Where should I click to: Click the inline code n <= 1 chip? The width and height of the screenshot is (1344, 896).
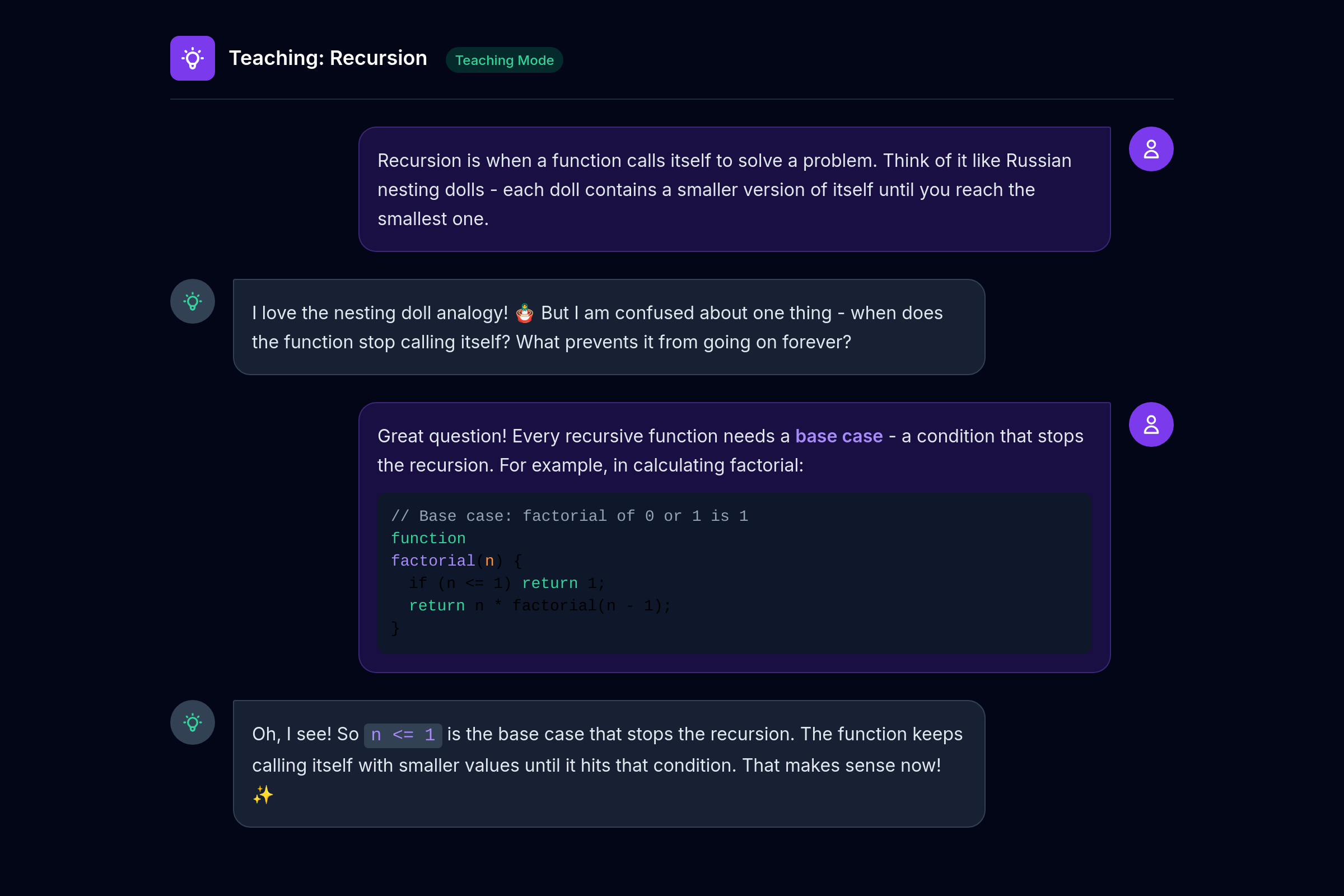click(402, 735)
